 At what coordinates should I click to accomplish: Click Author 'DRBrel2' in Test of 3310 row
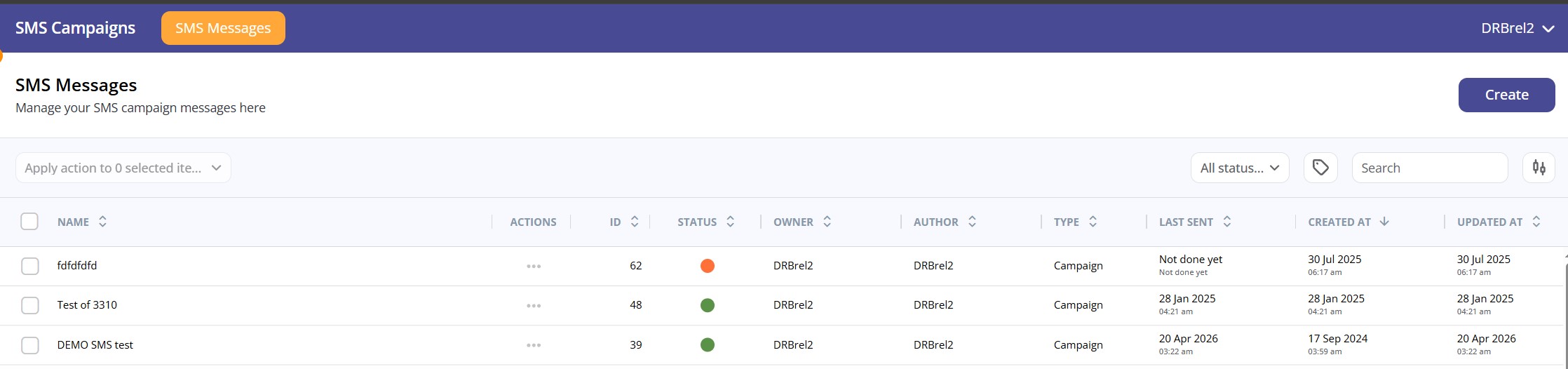coord(933,304)
